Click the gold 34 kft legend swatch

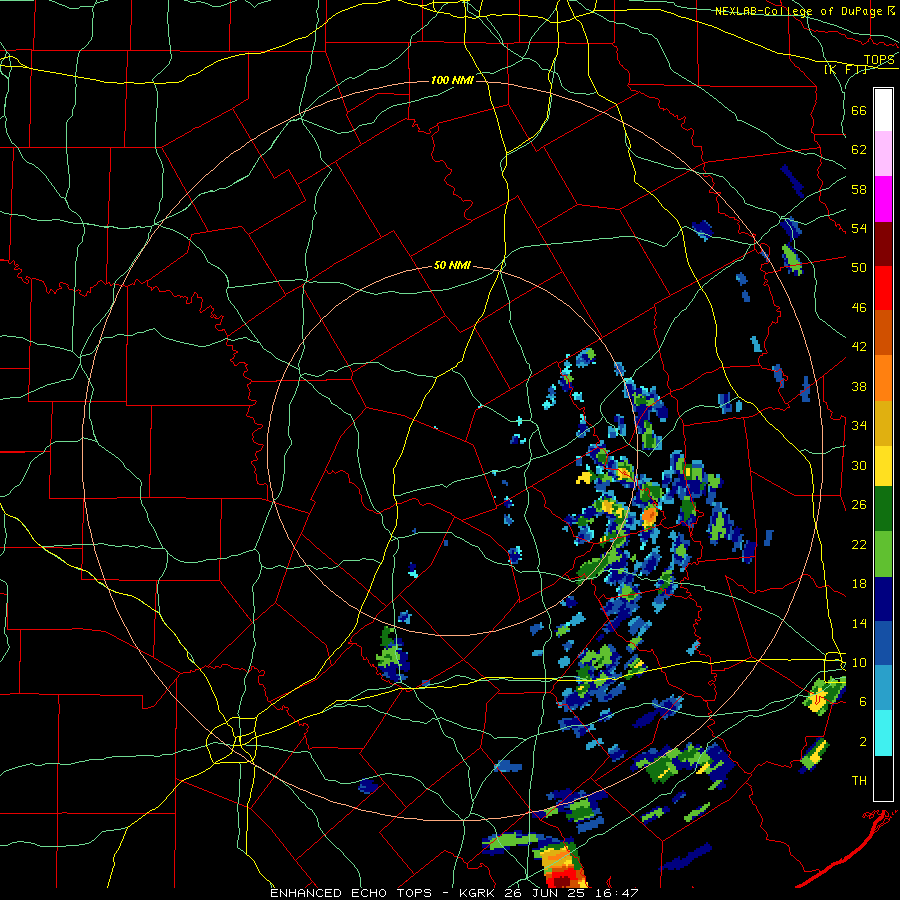point(883,424)
